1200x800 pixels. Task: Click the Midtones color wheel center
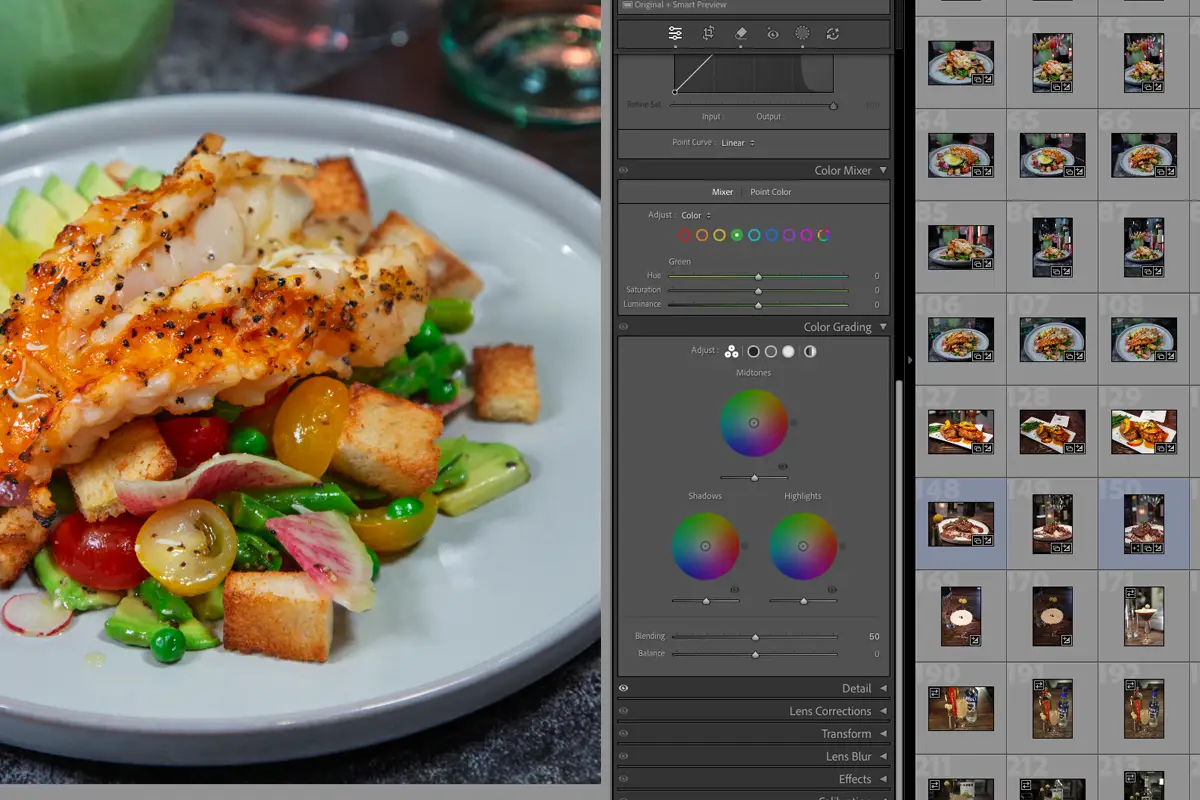click(754, 423)
